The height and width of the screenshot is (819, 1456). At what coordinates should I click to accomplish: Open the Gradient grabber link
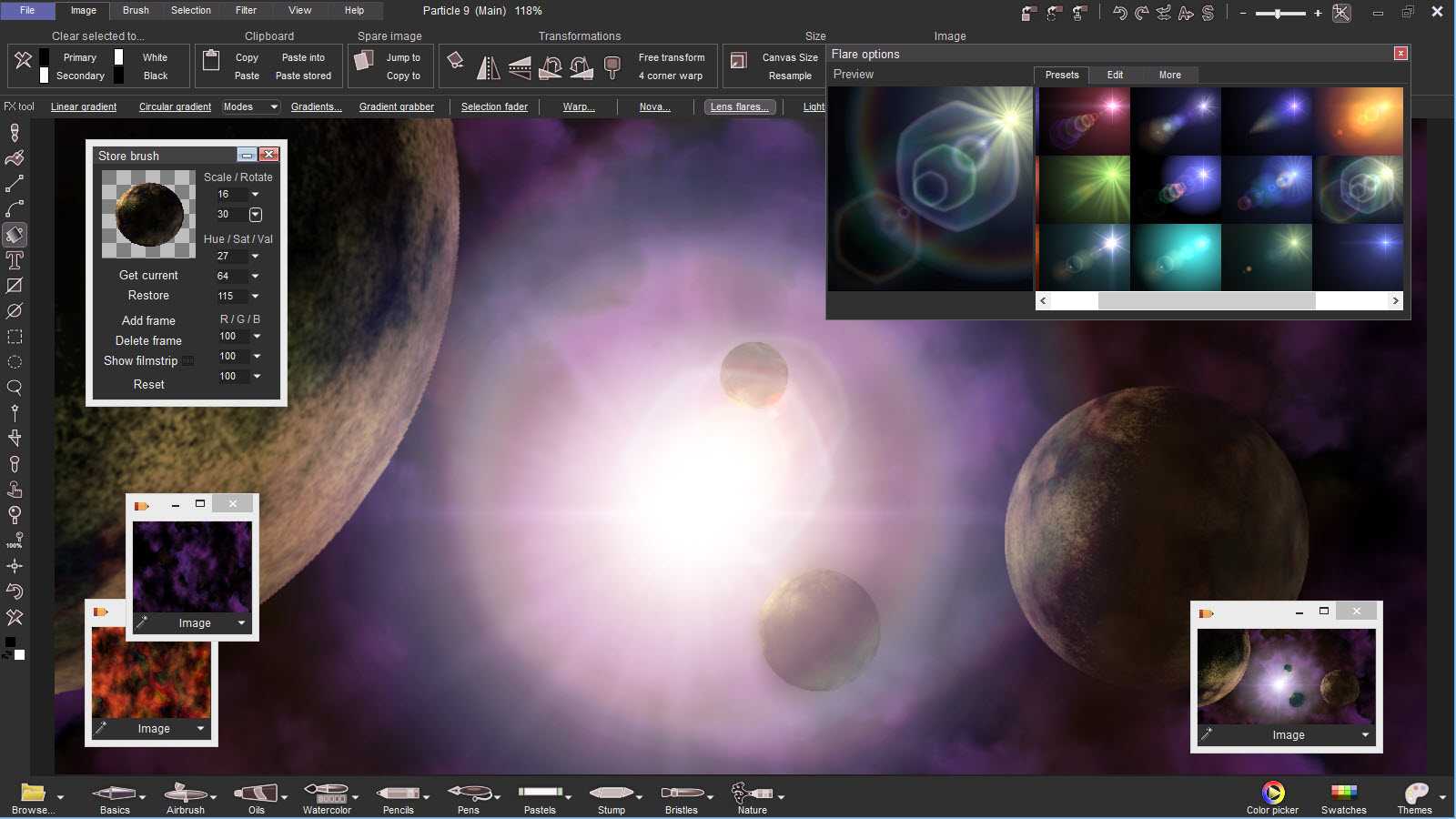[x=396, y=107]
